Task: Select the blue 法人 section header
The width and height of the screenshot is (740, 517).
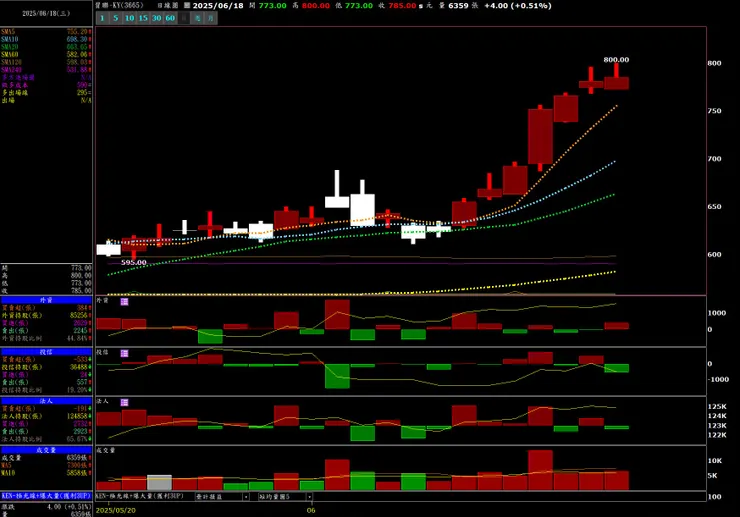Action: coord(46,401)
